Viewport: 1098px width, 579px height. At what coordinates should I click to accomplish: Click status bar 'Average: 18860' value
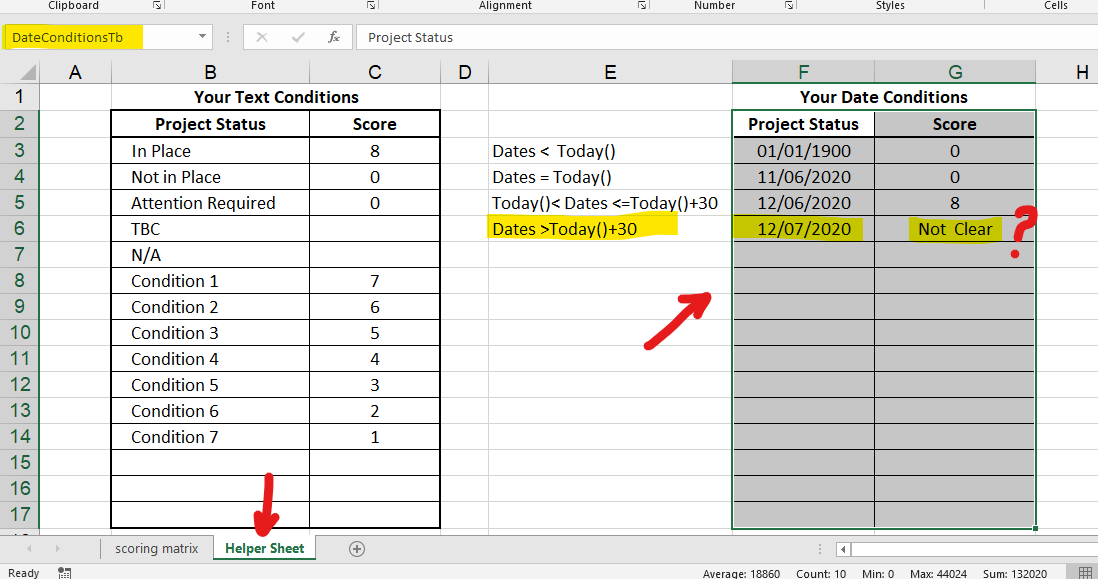(741, 573)
